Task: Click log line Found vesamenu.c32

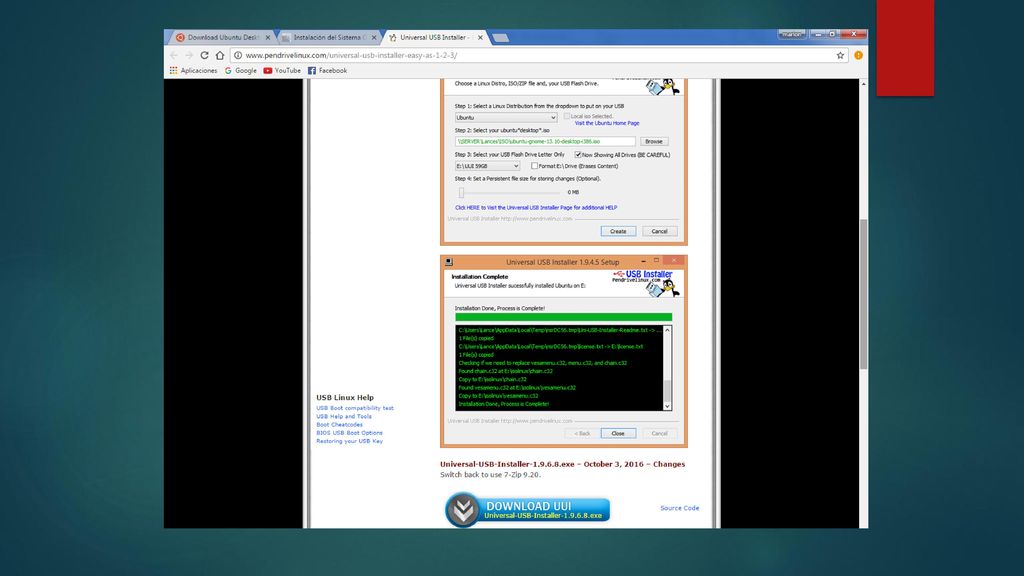Action: [517, 387]
